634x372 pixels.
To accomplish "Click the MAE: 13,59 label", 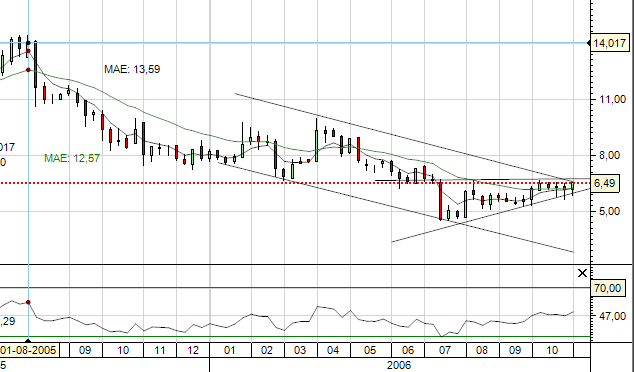I will point(132,69).
